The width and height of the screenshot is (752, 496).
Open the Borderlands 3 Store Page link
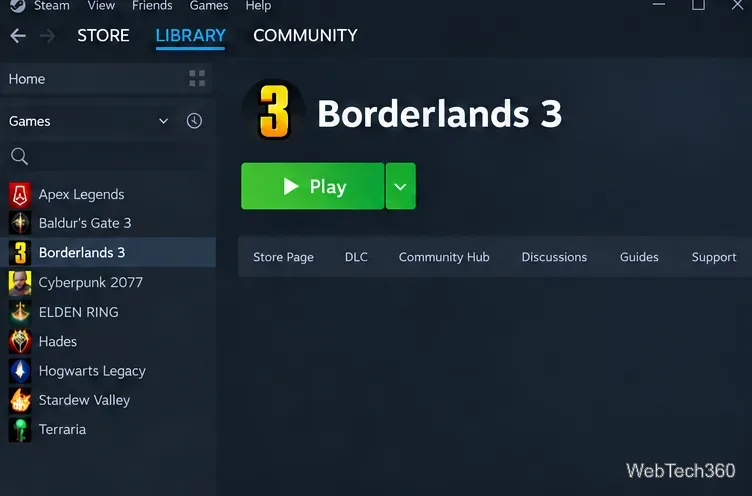[x=283, y=257]
